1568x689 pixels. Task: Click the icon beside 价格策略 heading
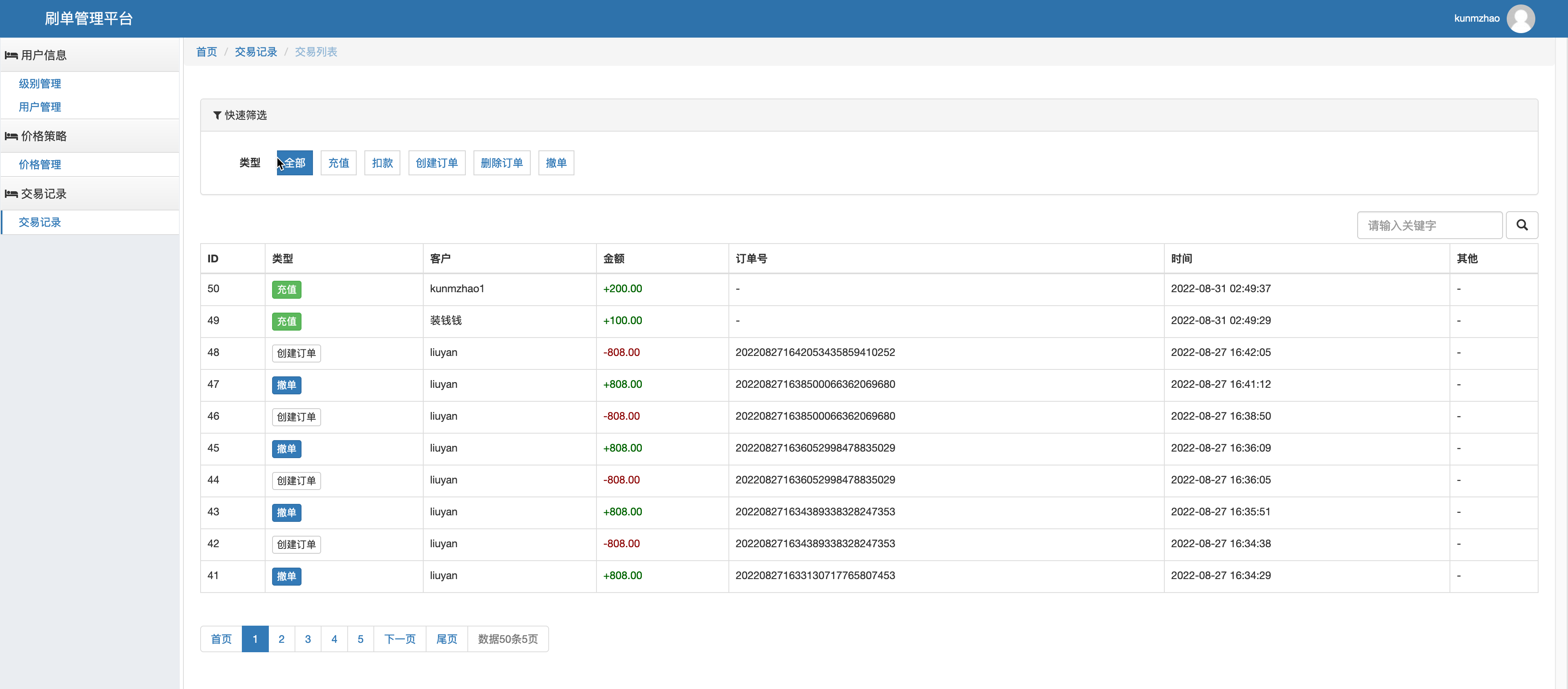tap(11, 136)
